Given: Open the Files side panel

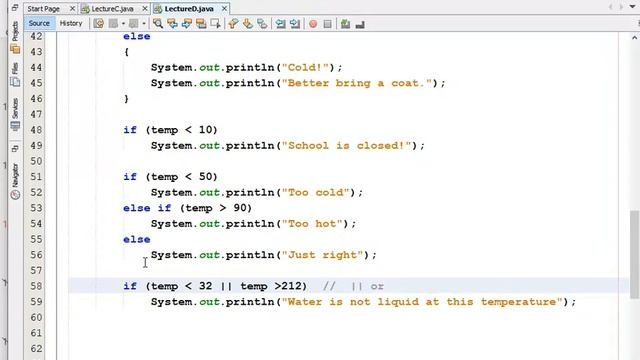Looking at the screenshot, I should click(15, 74).
